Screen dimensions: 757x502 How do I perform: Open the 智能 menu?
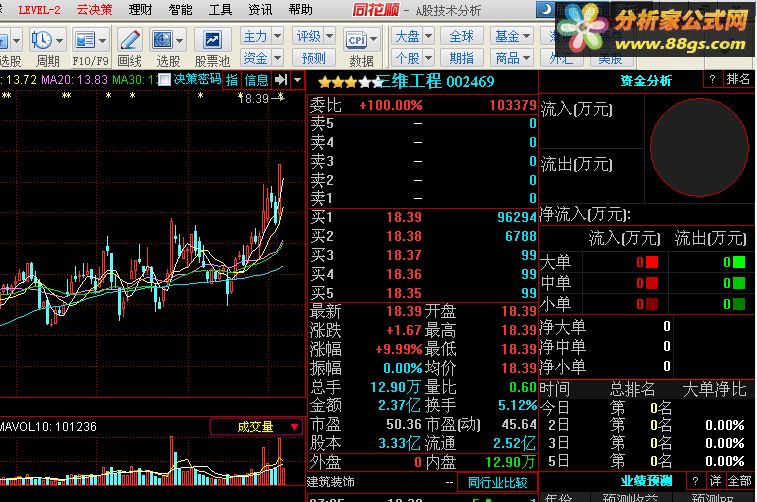(x=180, y=10)
